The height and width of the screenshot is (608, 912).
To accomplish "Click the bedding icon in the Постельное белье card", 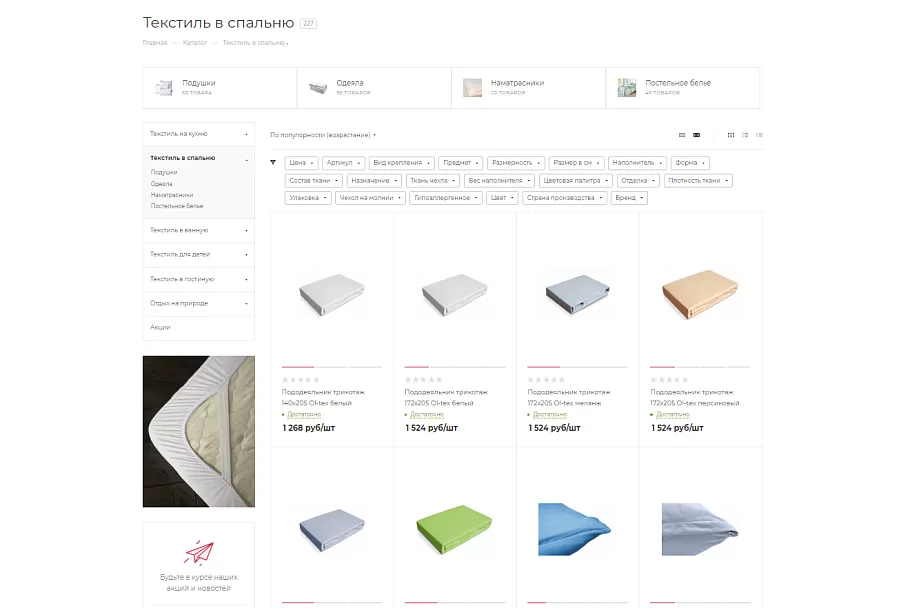I will click(627, 88).
